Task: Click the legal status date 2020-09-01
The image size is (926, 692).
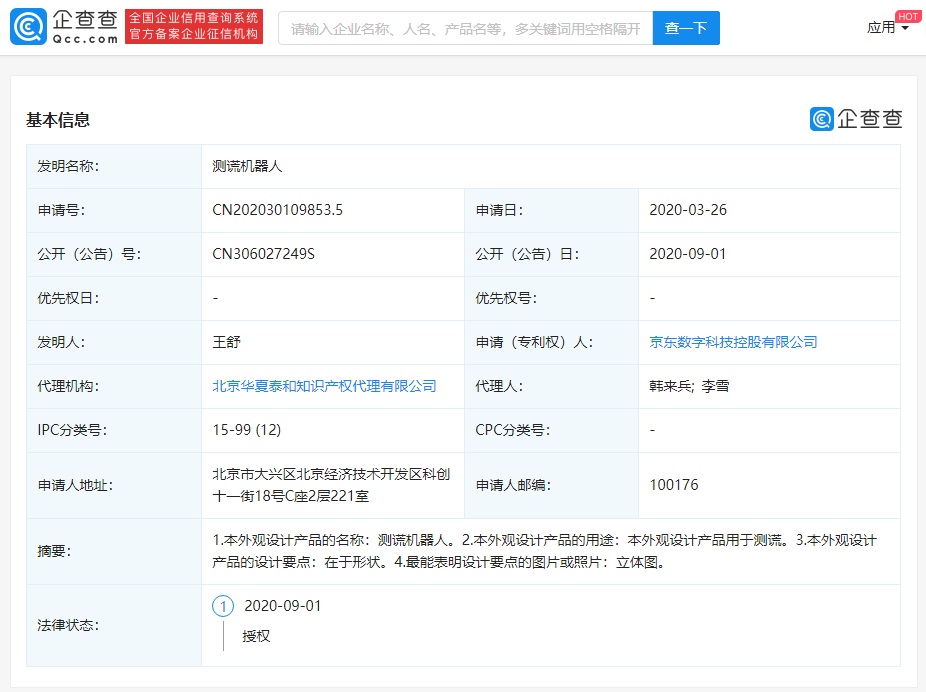Action: [x=283, y=606]
